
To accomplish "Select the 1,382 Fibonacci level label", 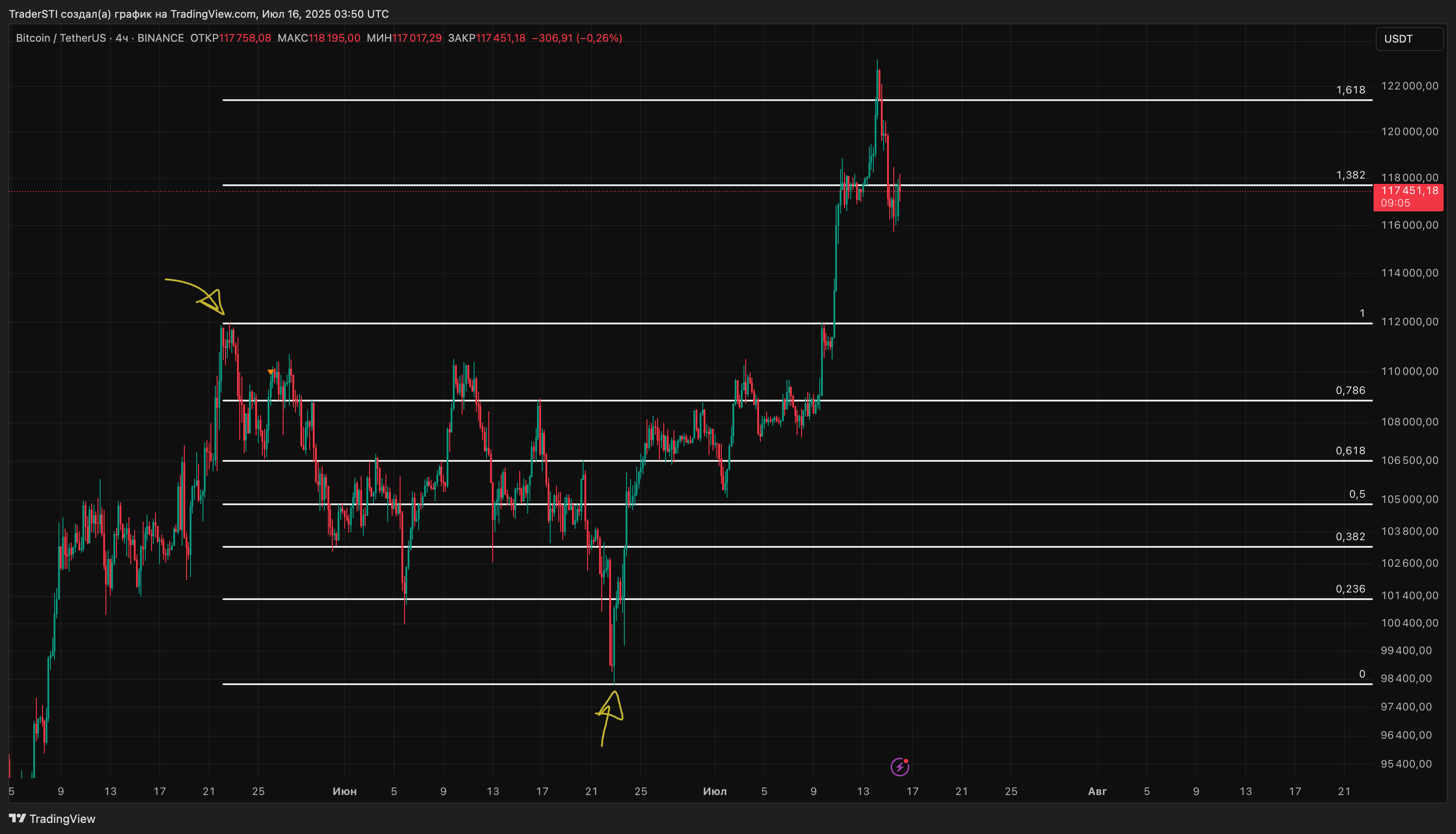I will coord(1350,175).
